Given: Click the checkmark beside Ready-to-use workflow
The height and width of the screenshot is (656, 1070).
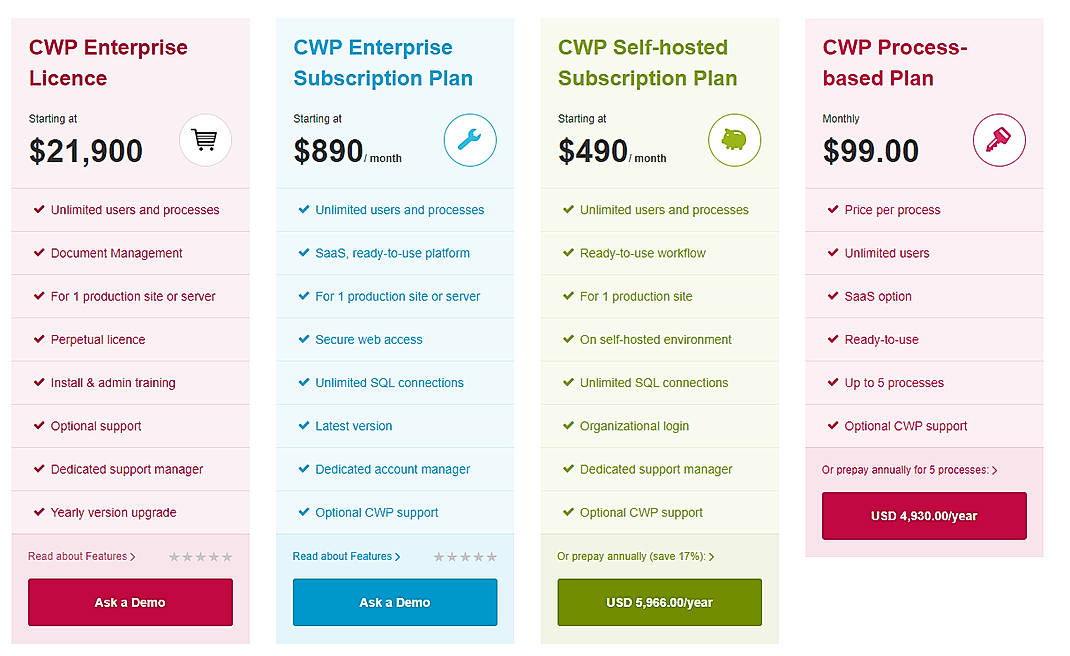Looking at the screenshot, I should point(568,253).
